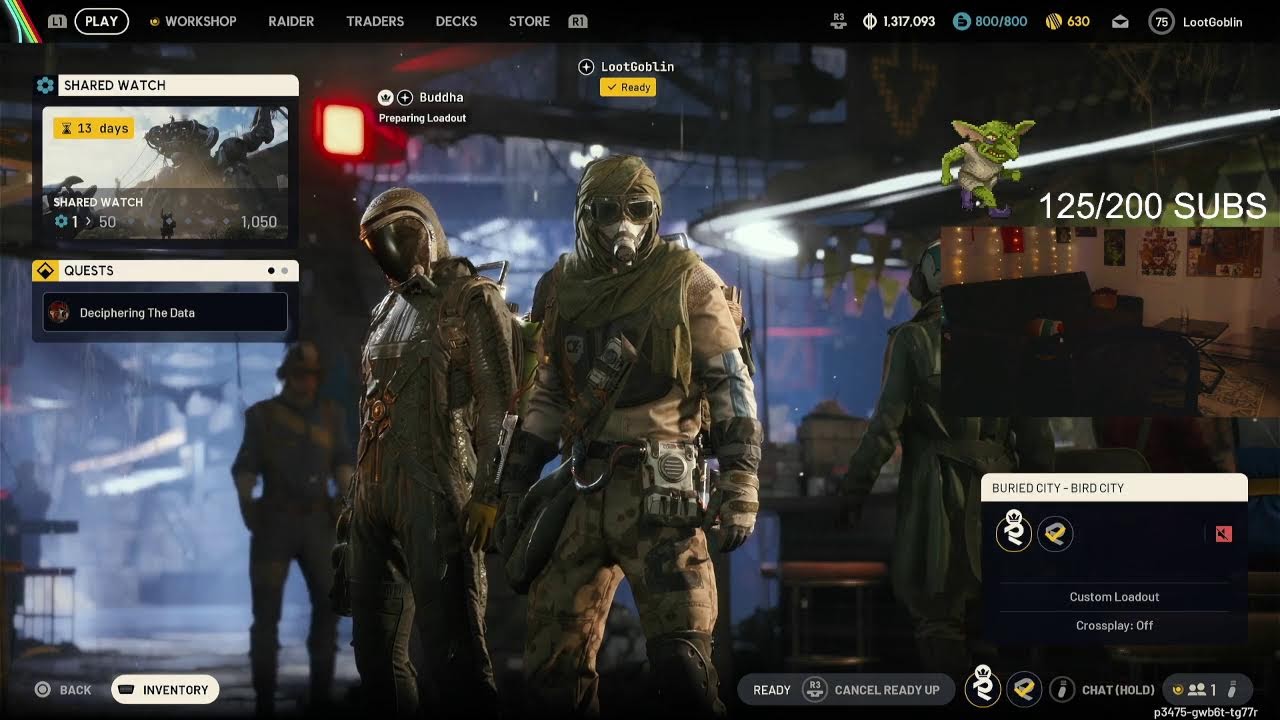Expand the Custom Loadout option

click(1114, 597)
